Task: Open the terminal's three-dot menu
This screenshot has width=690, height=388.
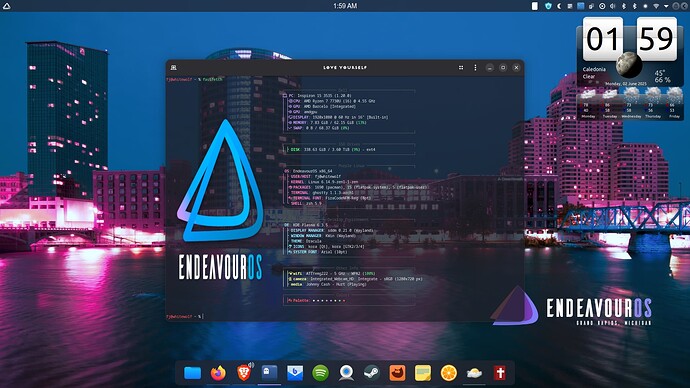Action: [475, 67]
